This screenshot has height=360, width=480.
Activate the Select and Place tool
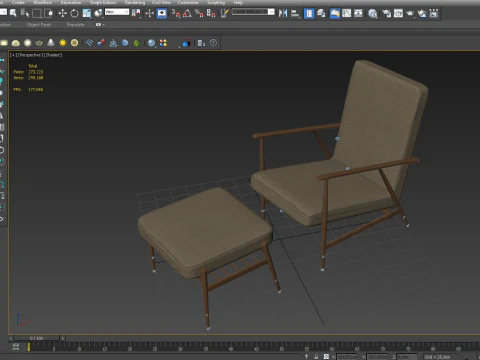pos(99,13)
